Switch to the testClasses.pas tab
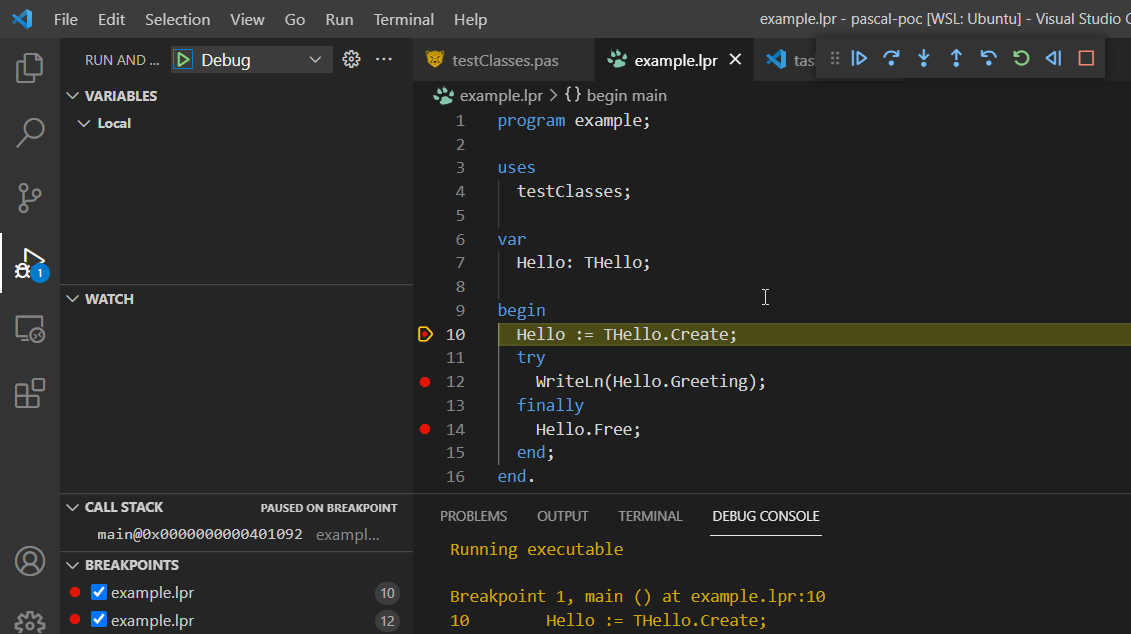 point(503,59)
